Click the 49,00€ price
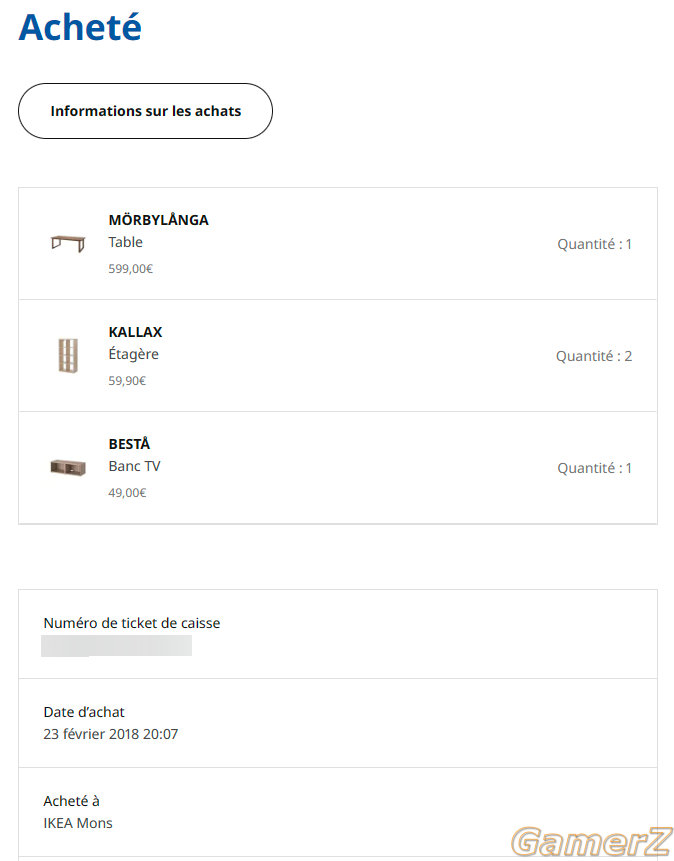 [127, 493]
